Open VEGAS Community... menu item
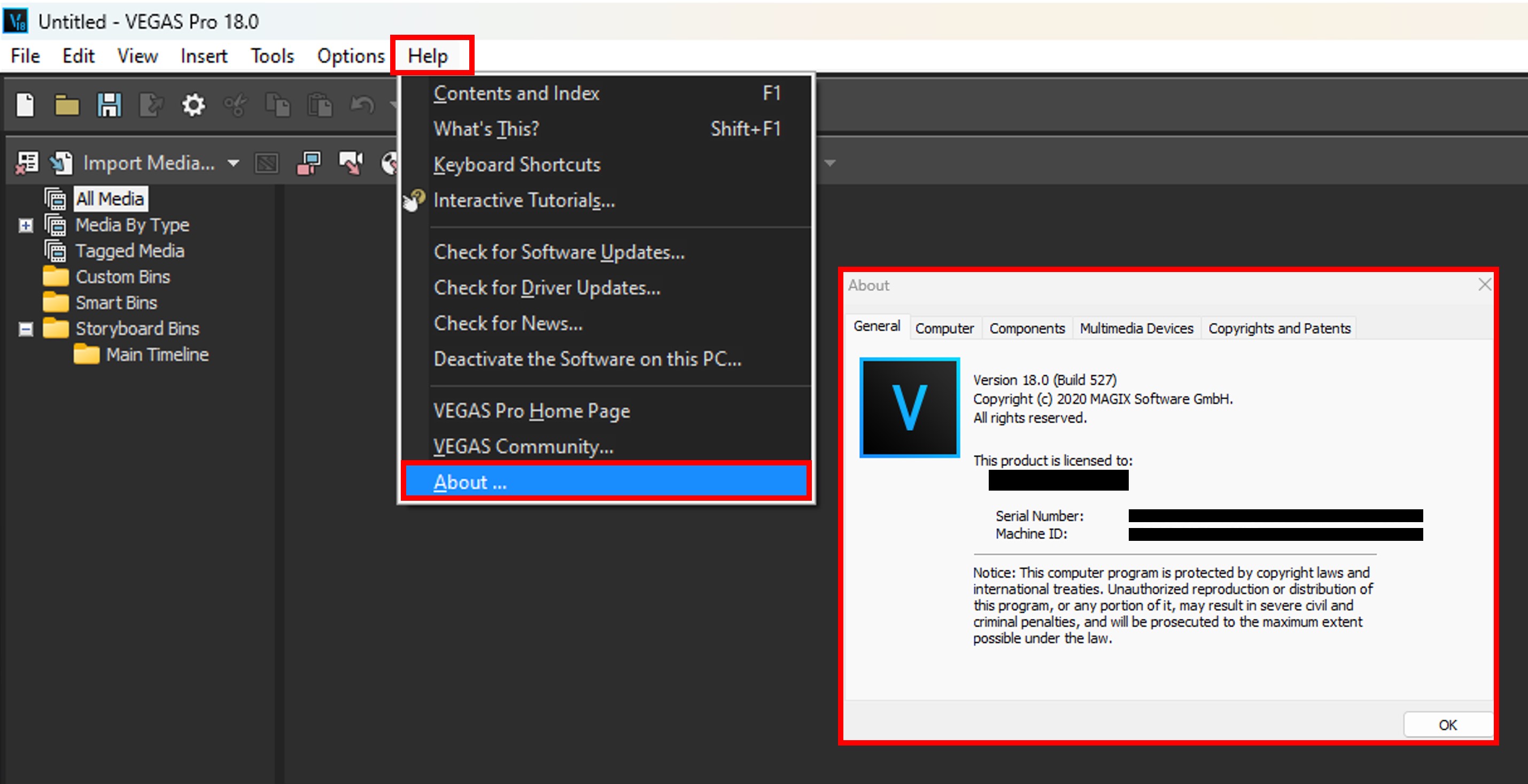Screen dimensions: 1528x784 [x=606, y=446]
